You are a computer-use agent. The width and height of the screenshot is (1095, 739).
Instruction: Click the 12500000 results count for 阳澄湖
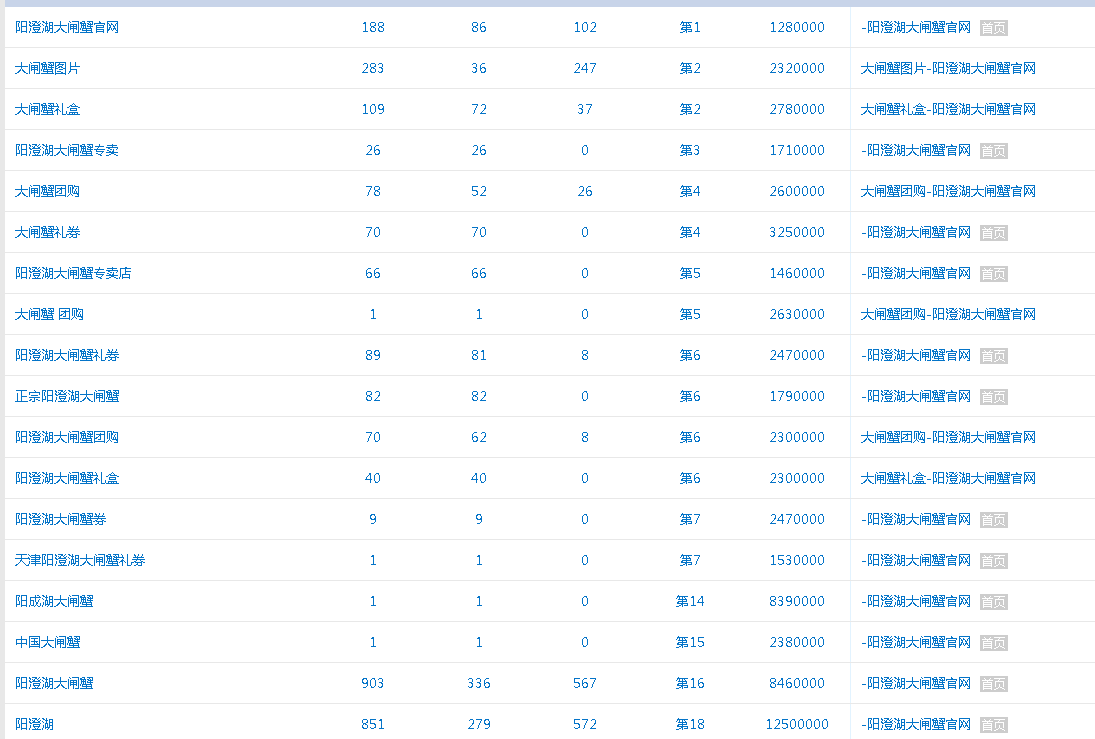click(x=797, y=724)
